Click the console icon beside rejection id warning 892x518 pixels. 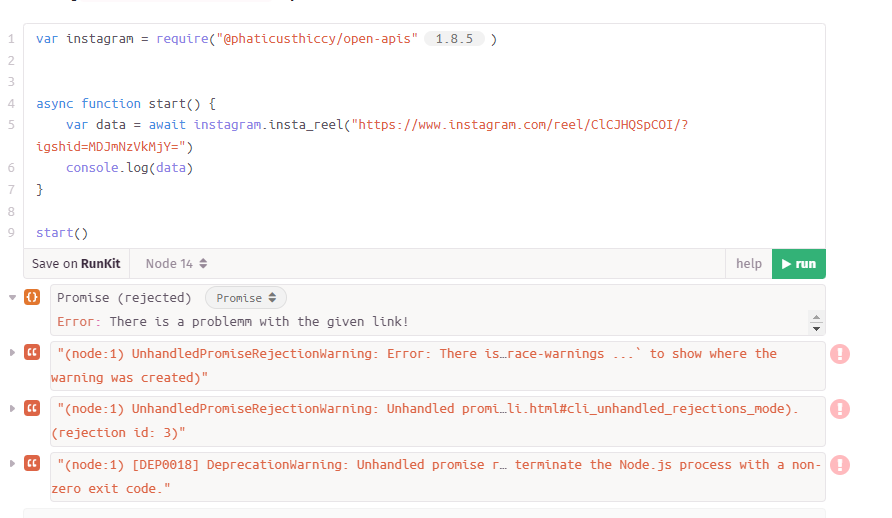click(32, 408)
